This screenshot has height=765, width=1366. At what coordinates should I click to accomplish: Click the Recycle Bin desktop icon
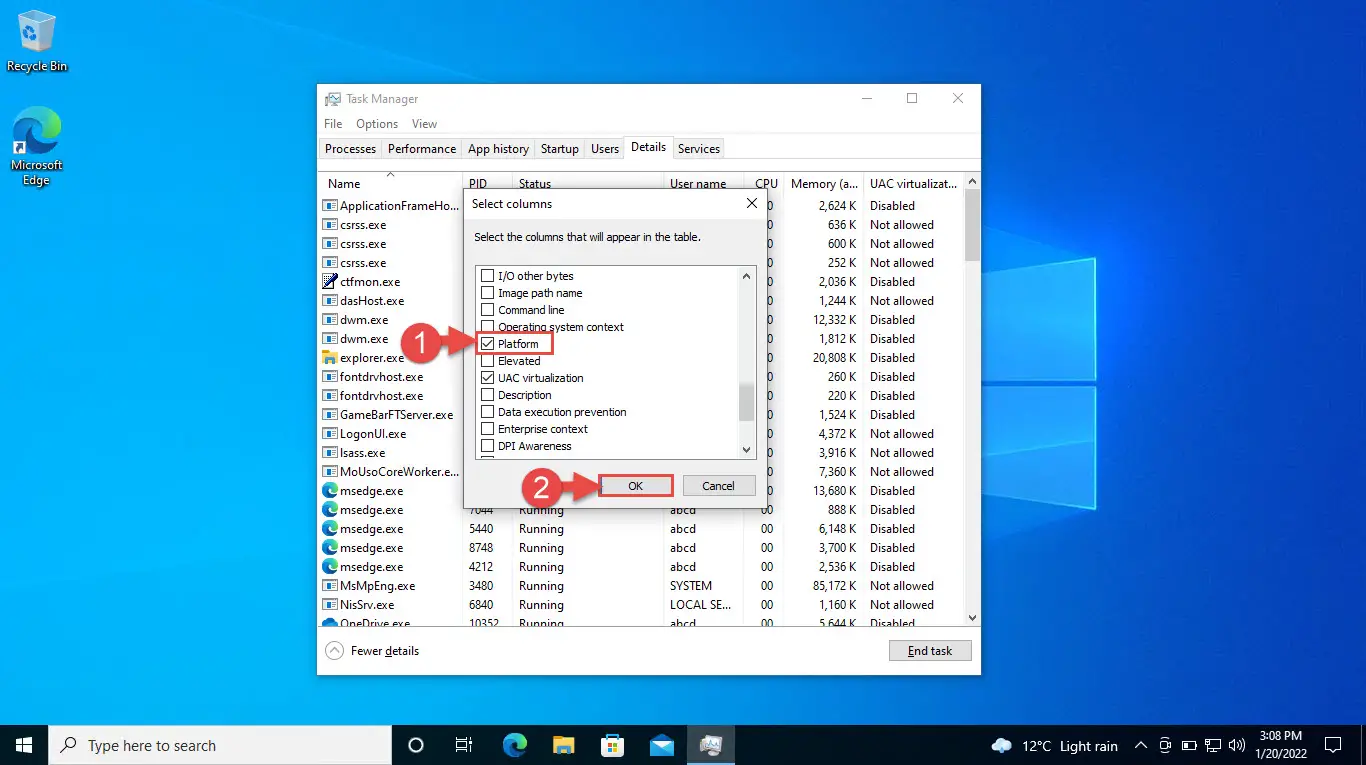tap(37, 40)
